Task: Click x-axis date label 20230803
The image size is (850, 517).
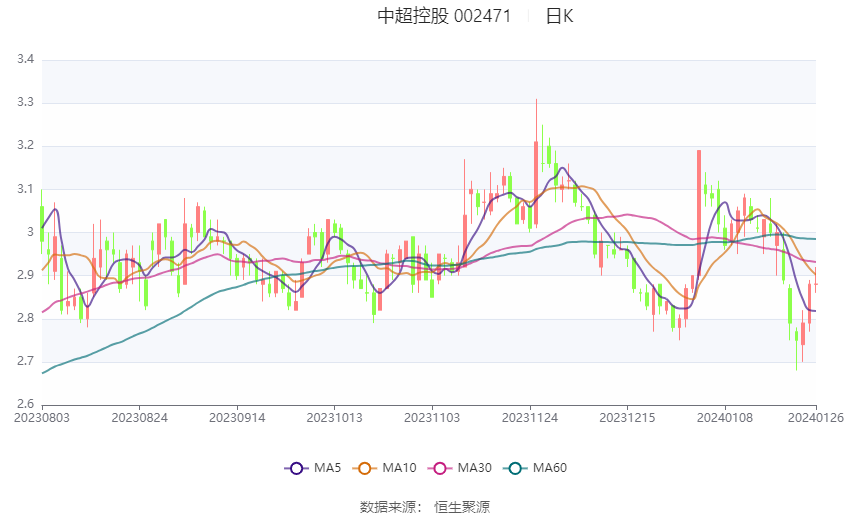Action: (x=42, y=418)
